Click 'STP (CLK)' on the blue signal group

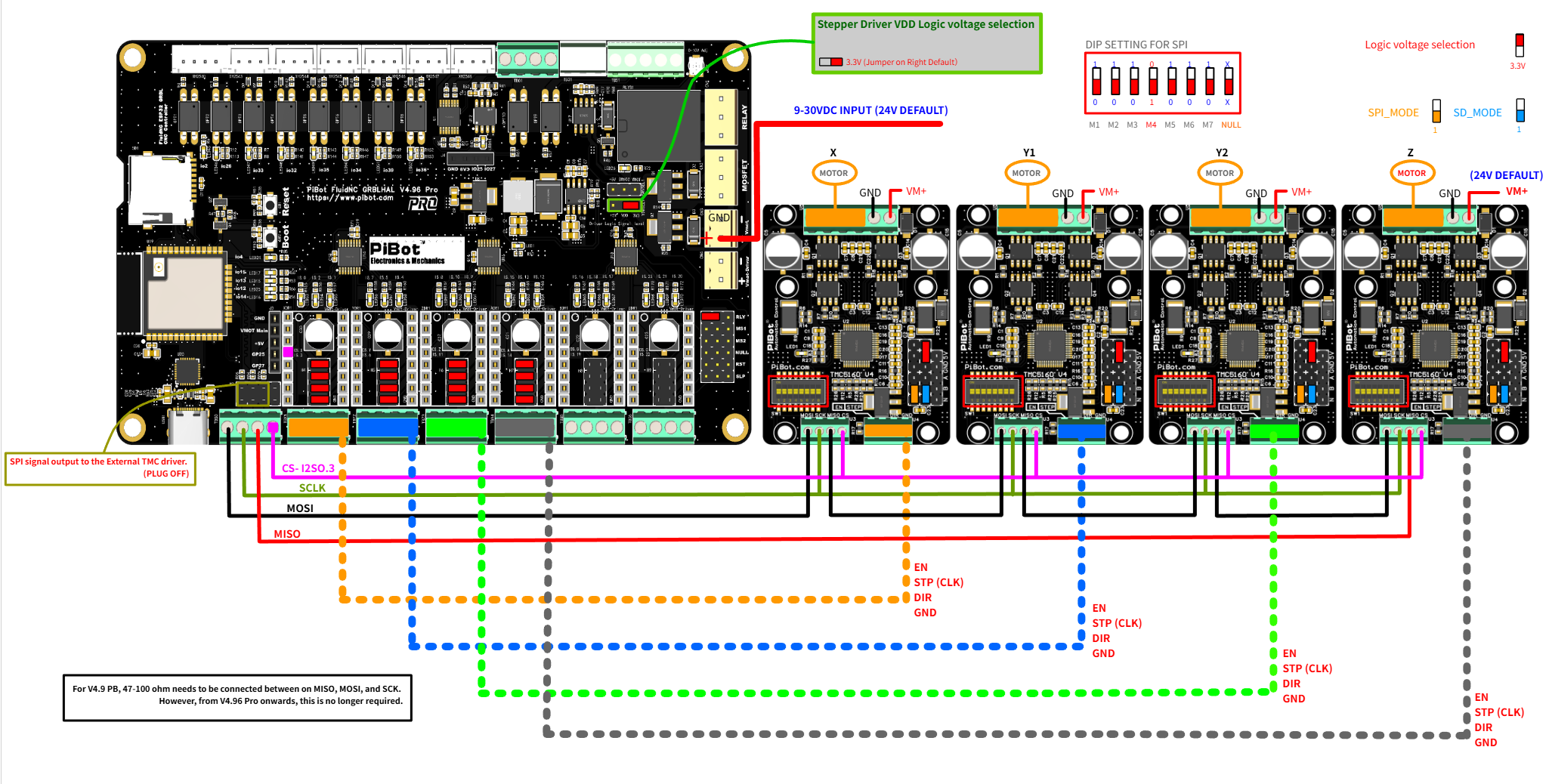point(1117,623)
